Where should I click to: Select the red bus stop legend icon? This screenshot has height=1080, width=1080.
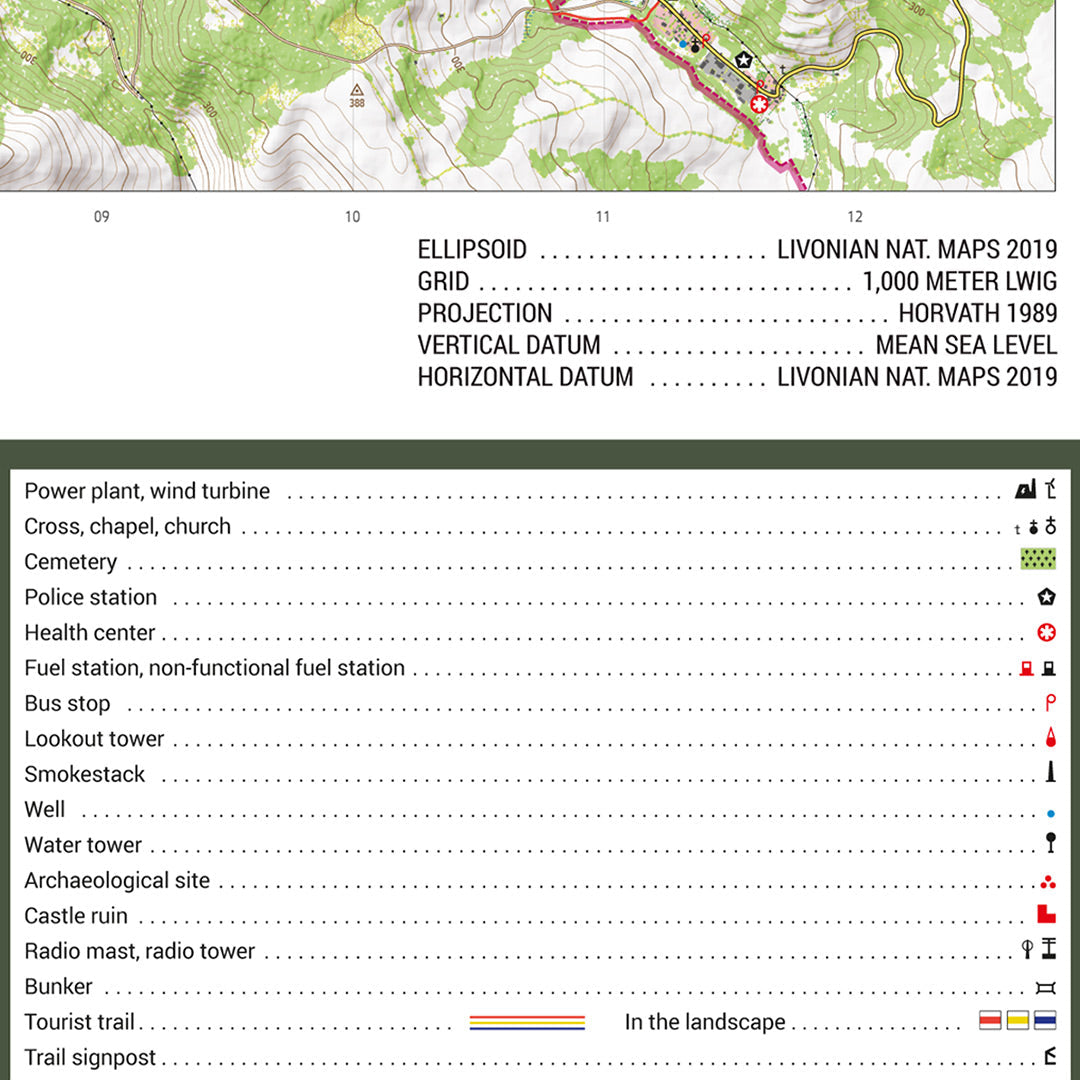tap(1049, 703)
